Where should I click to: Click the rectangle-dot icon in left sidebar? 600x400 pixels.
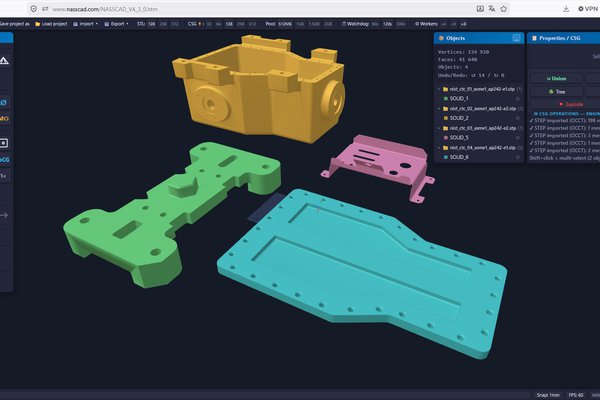(4, 143)
